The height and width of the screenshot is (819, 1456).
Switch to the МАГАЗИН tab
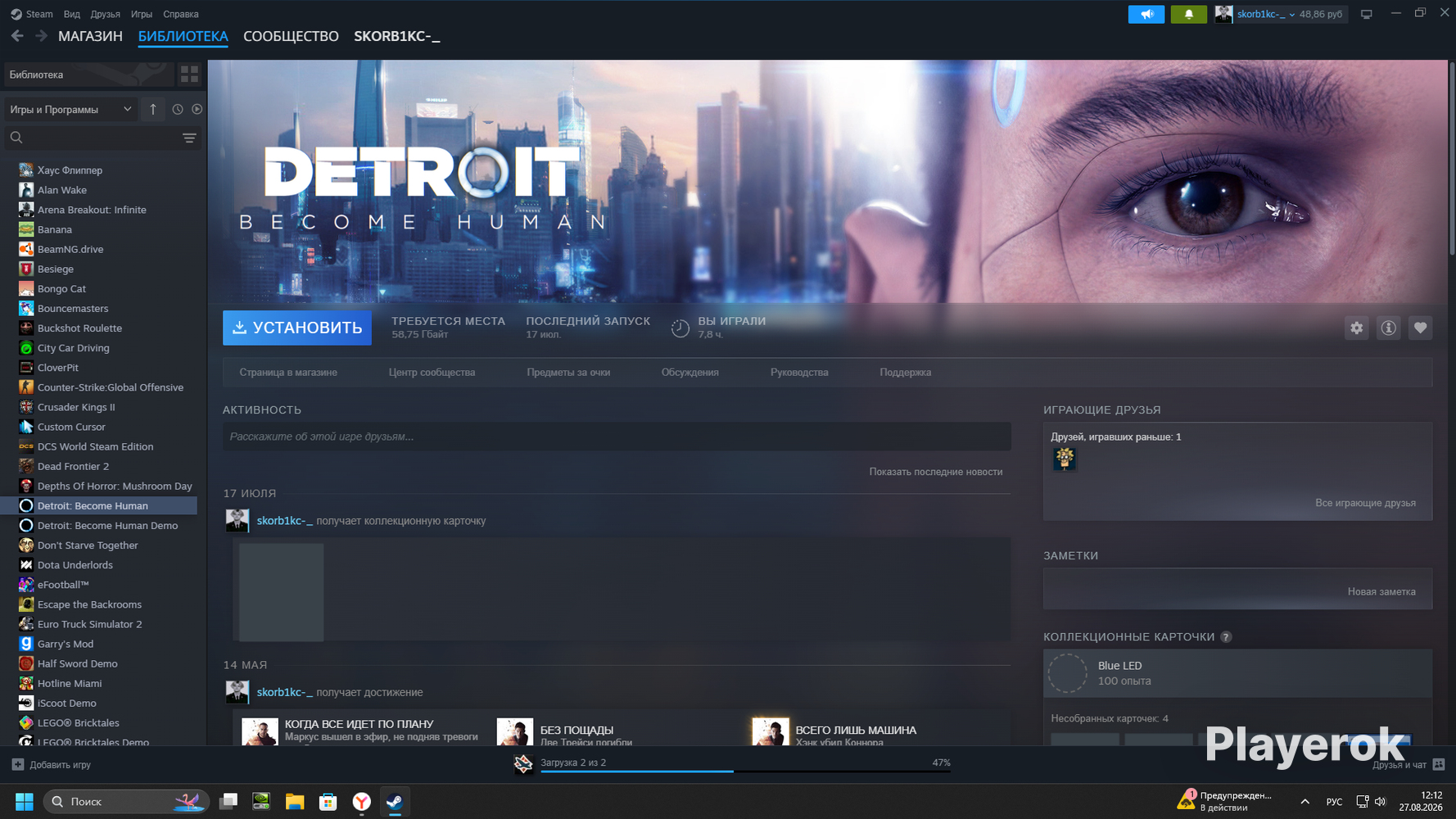click(x=90, y=36)
